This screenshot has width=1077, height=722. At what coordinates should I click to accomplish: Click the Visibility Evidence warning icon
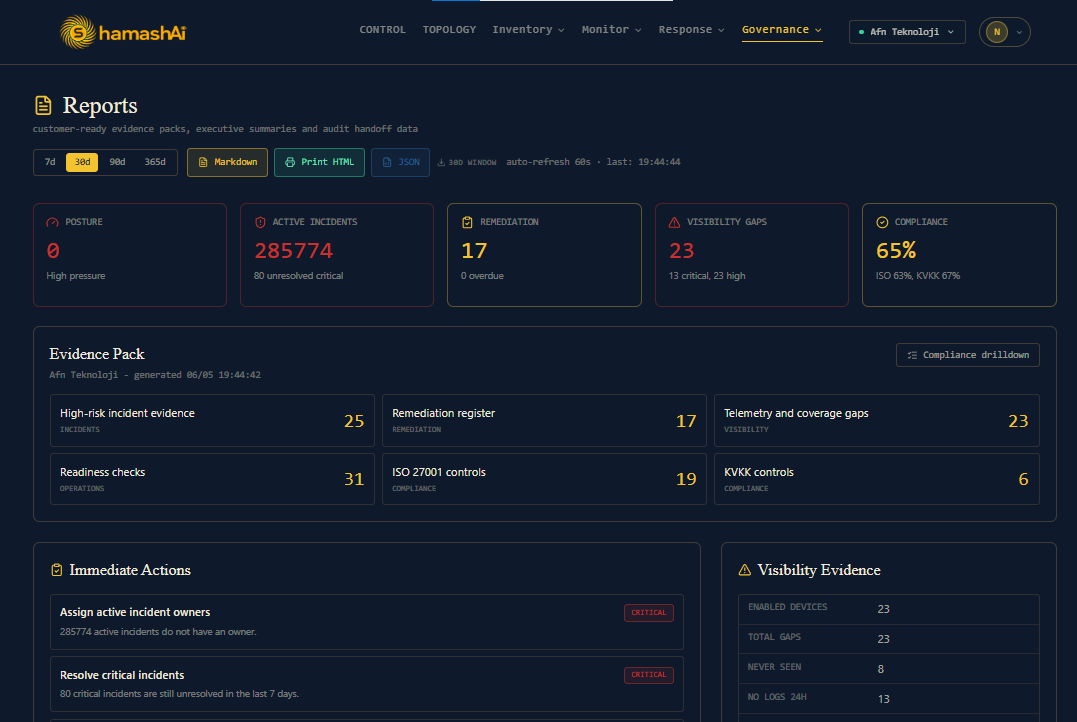tap(745, 569)
